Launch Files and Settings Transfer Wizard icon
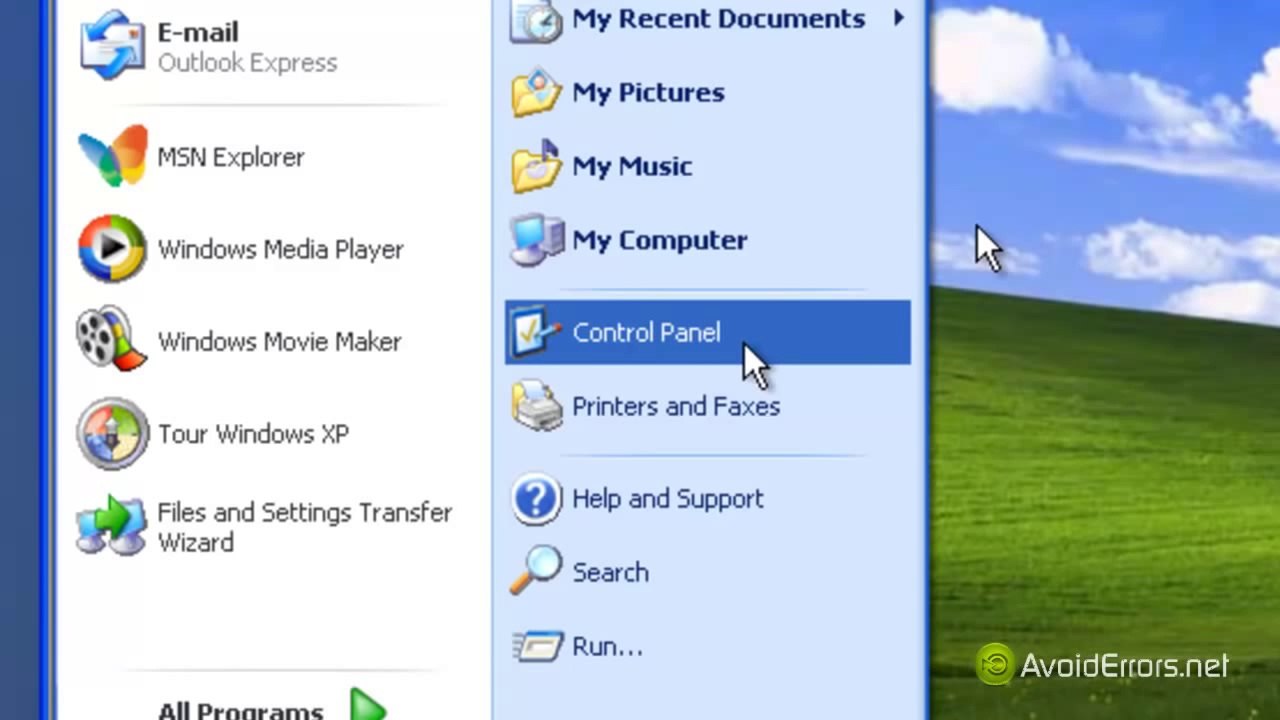Viewport: 1280px width, 720px height. (112, 526)
